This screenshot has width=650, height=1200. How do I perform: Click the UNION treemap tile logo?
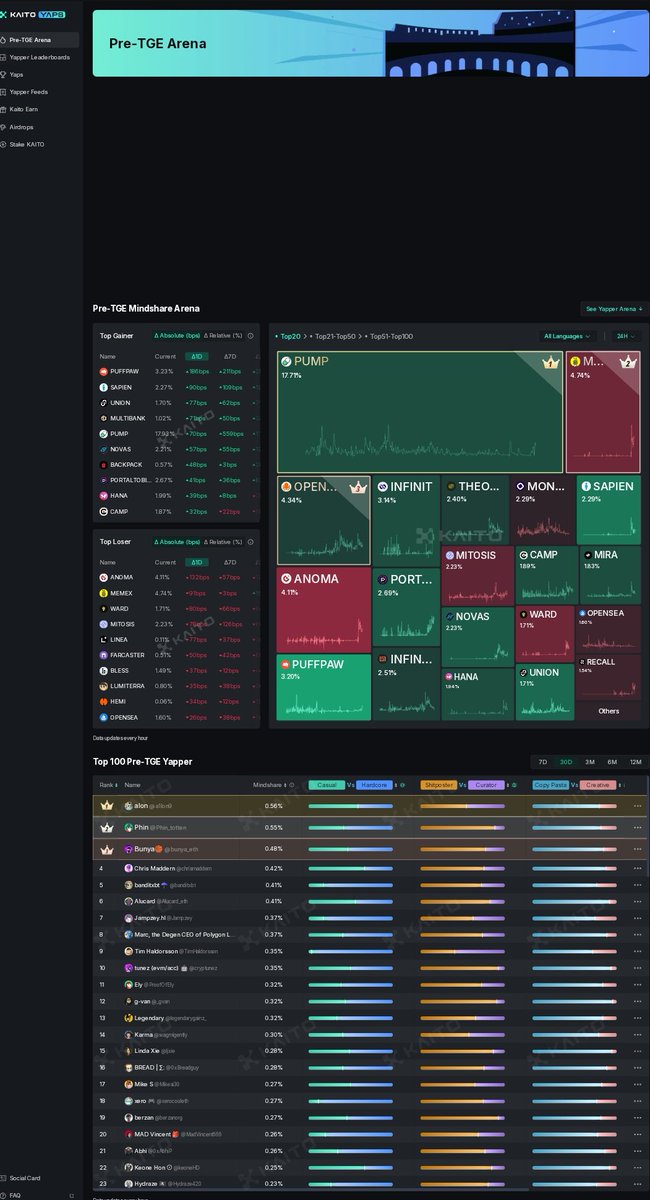click(x=524, y=673)
